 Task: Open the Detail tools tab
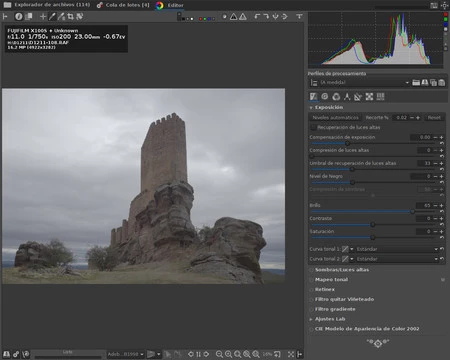click(325, 97)
